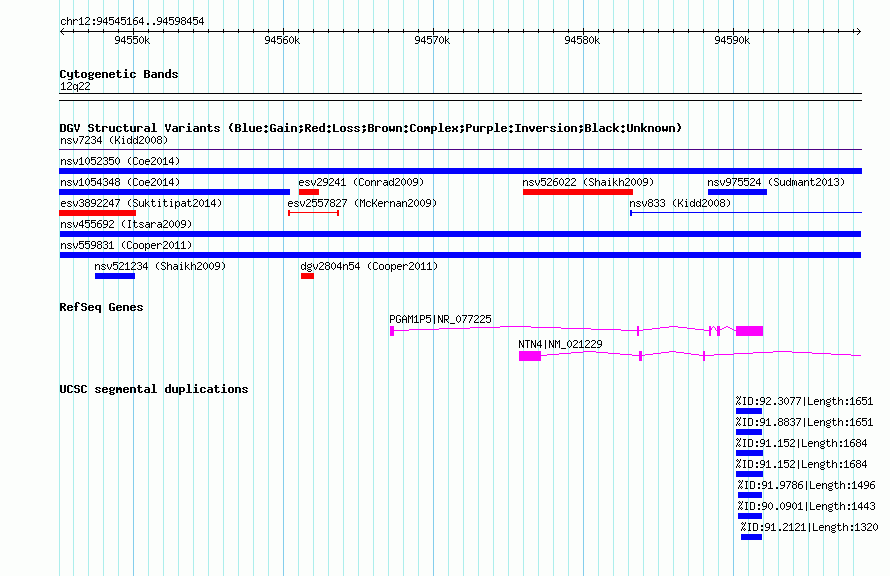The height and width of the screenshot is (576, 890).
Task: Select the RefSeq Genes track heading
Action: 101,307
